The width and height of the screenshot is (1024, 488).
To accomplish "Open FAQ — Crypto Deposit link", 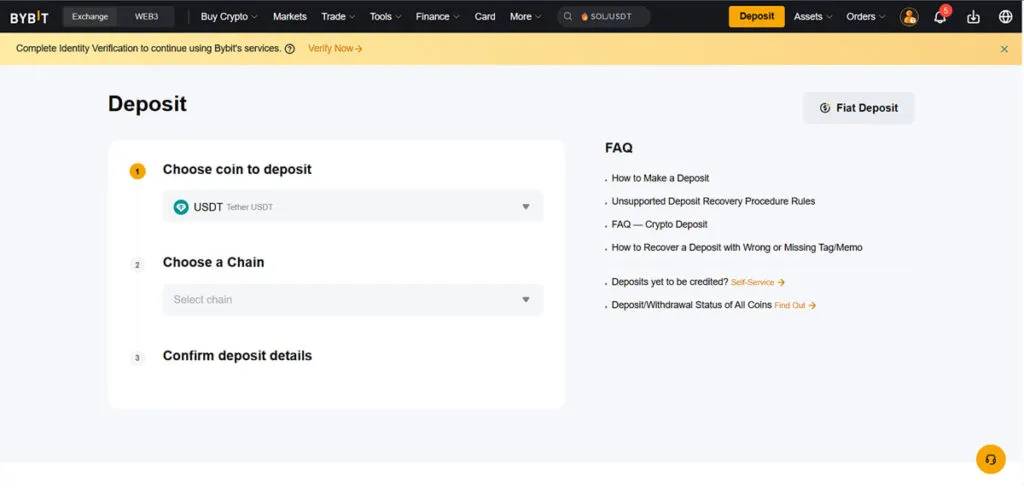I will (660, 225).
